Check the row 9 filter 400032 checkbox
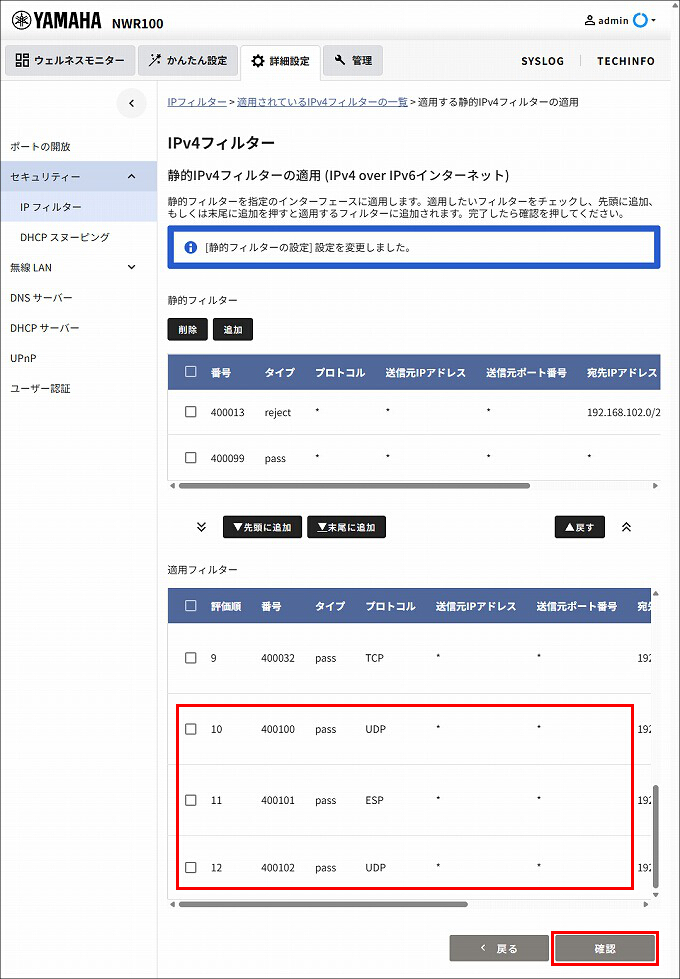The width and height of the screenshot is (680, 979). point(191,658)
